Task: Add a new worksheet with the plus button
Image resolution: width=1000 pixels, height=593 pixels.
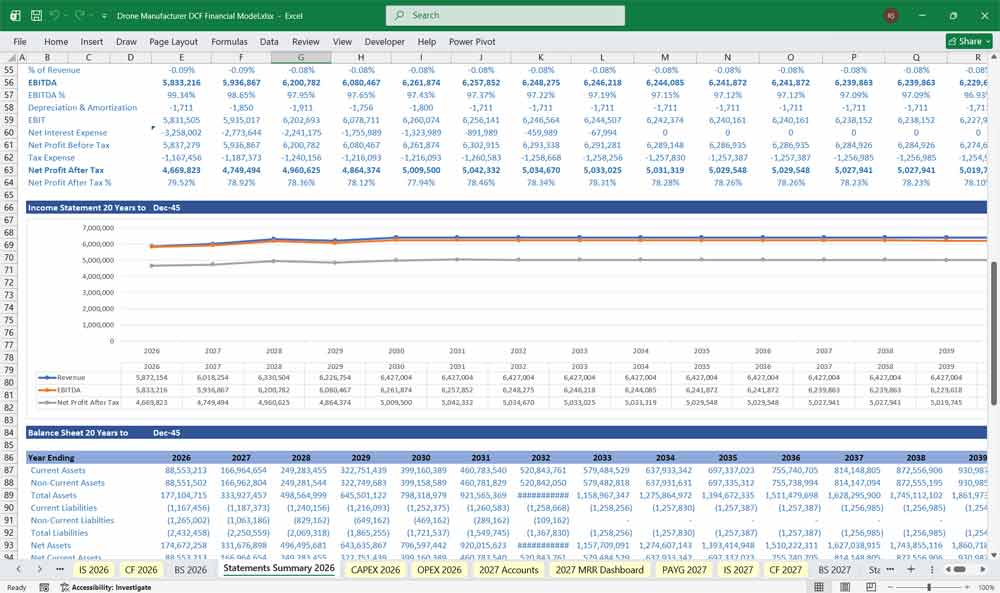Action: coord(911,567)
